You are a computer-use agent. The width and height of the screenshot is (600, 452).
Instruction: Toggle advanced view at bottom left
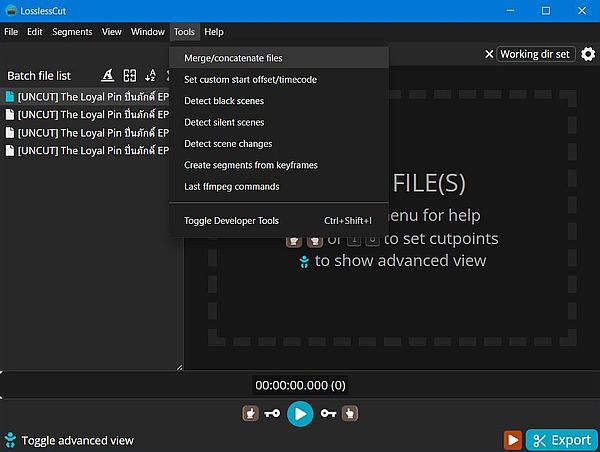pyautogui.click(x=69, y=440)
